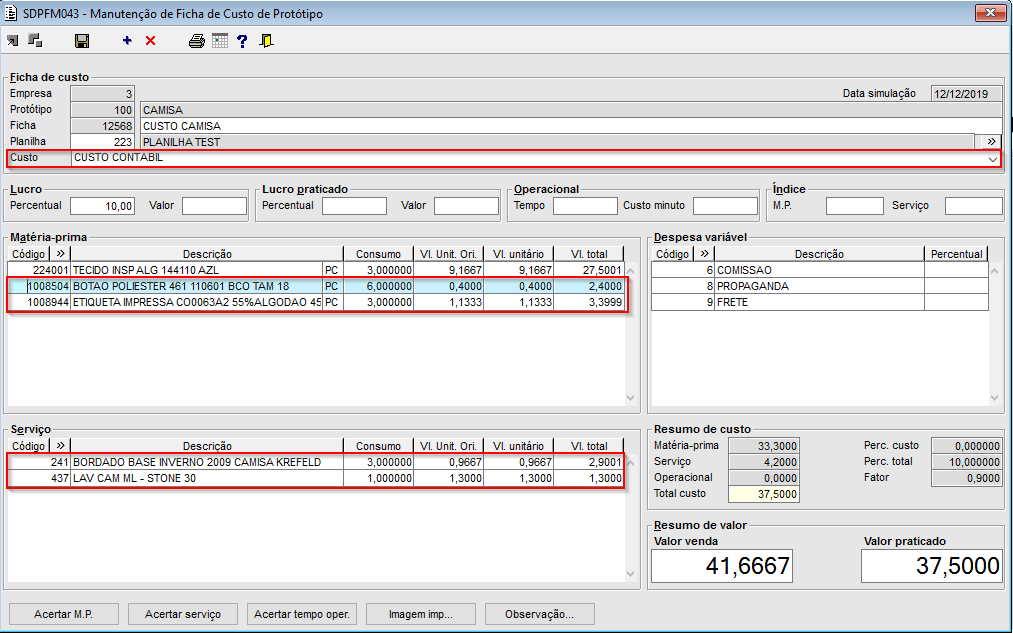Click the Data simulação field 12/12/2019
The height and width of the screenshot is (633, 1013).
[966, 94]
